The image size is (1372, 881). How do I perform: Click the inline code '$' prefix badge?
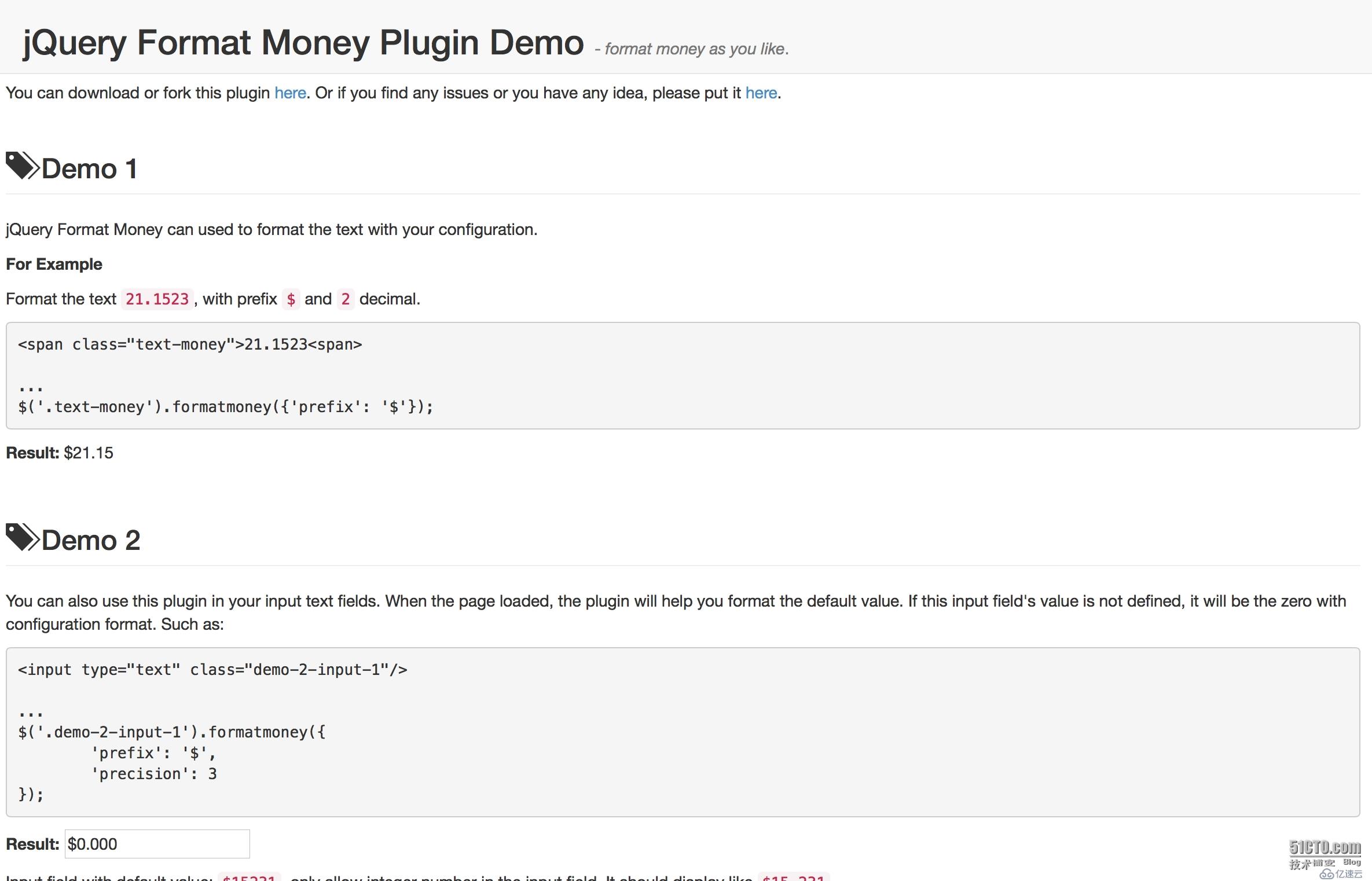click(x=291, y=299)
